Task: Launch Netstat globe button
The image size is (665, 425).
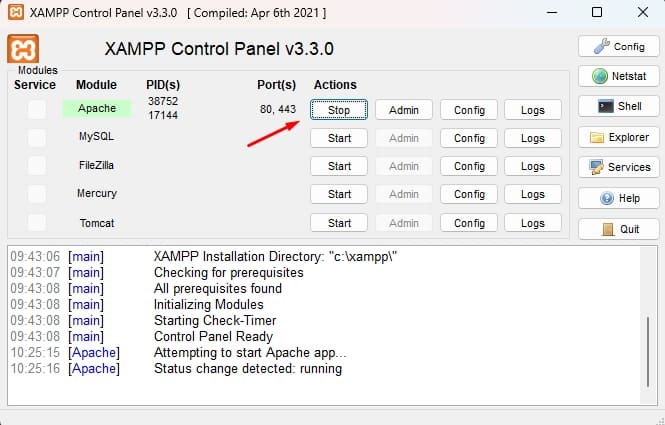Action: click(618, 76)
